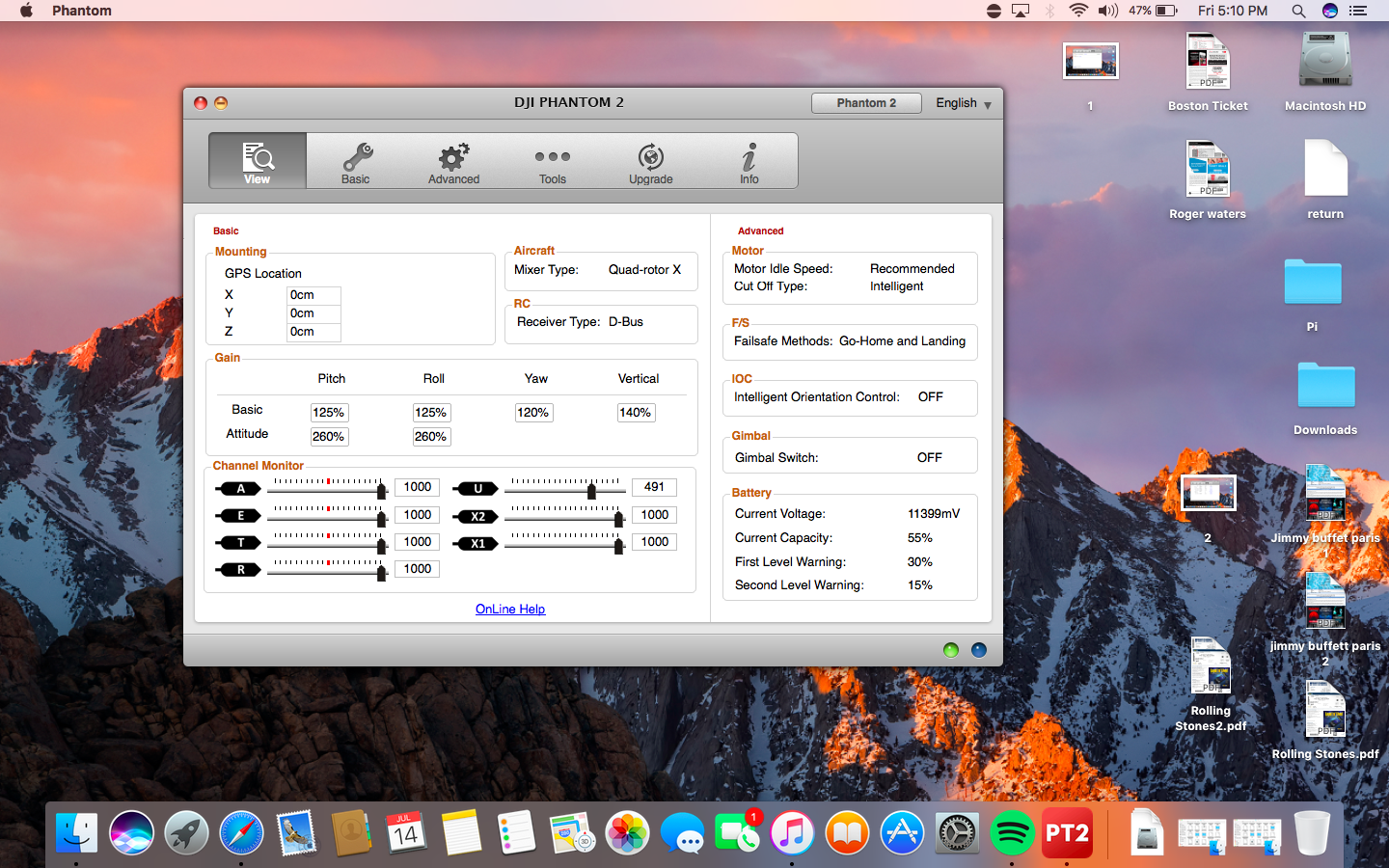This screenshot has width=1389, height=868.
Task: Click the blue status indicator light
Action: 979,650
